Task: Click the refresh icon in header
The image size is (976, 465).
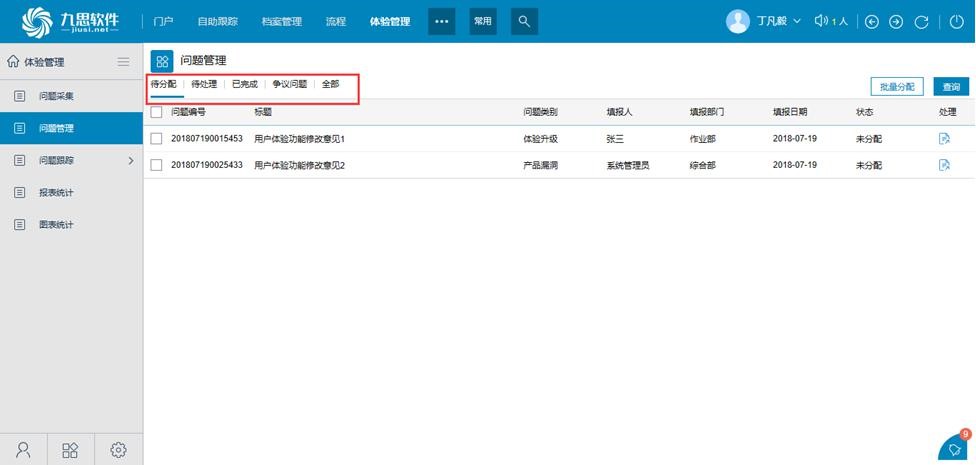Action: pos(921,22)
